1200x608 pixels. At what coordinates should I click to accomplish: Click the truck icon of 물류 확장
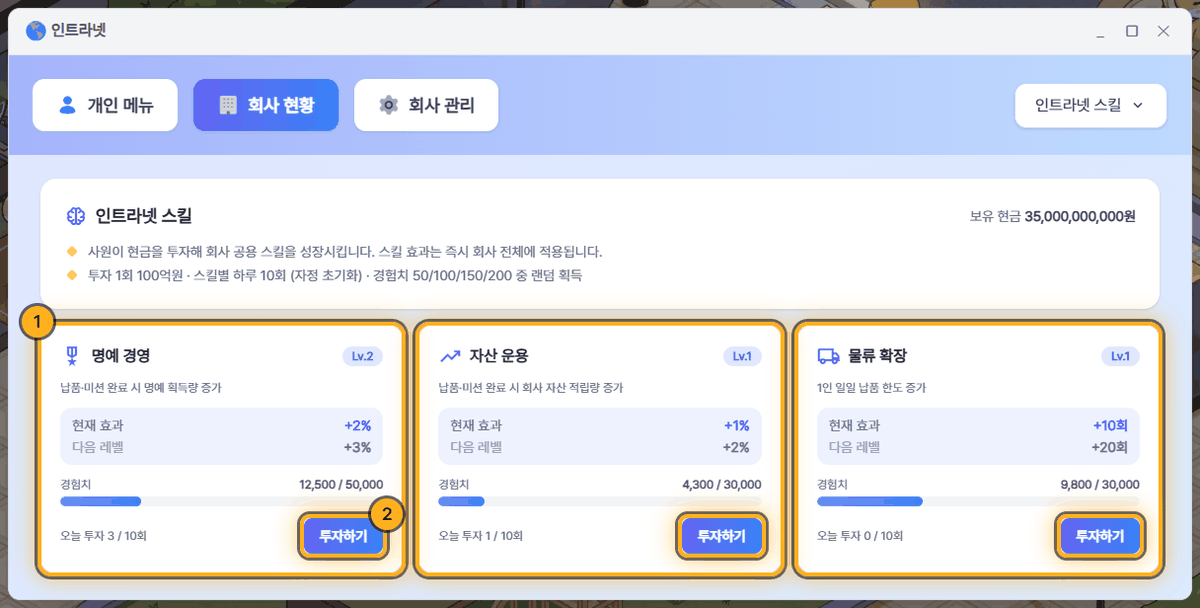(x=828, y=356)
